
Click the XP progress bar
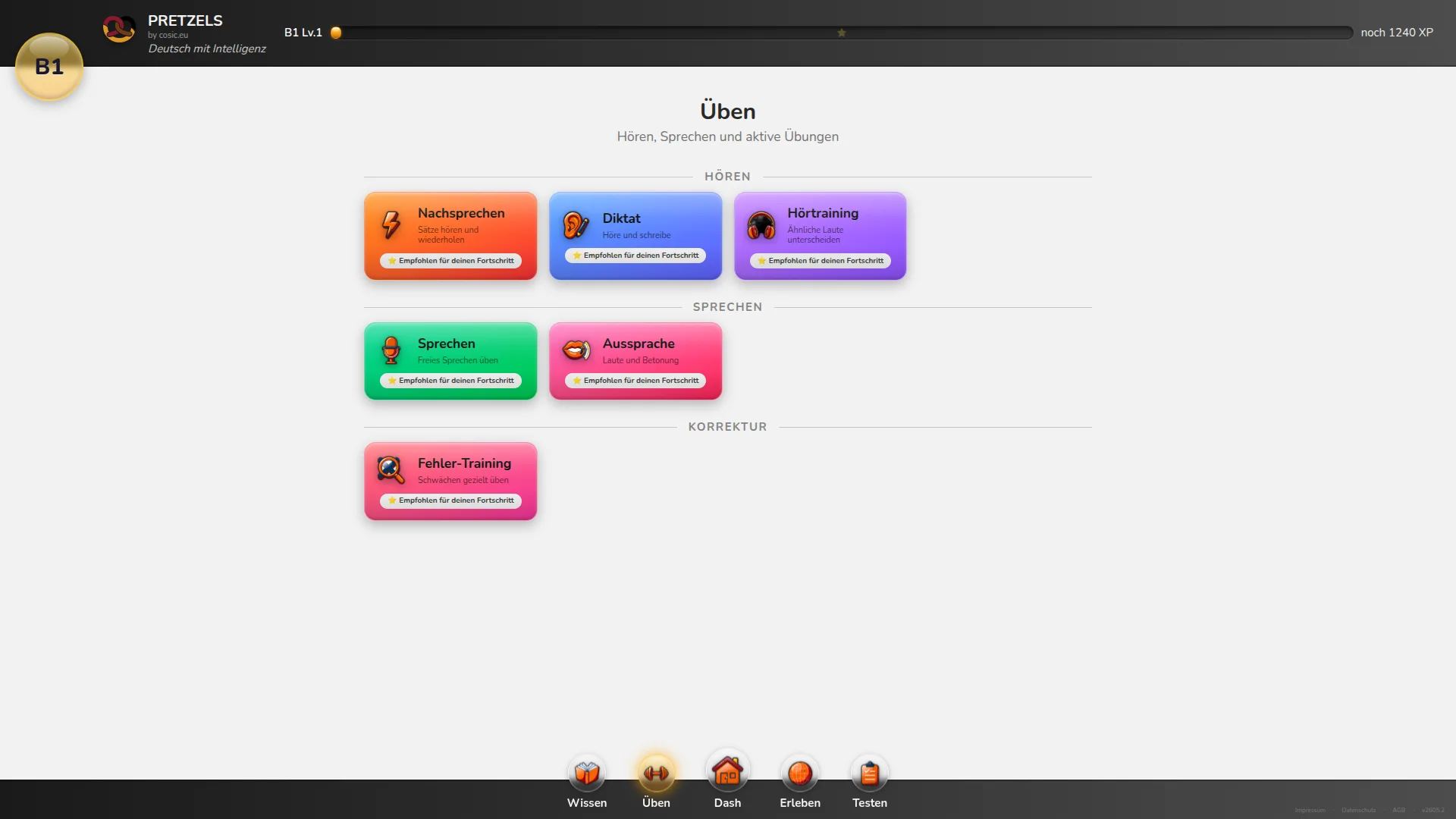pos(842,33)
